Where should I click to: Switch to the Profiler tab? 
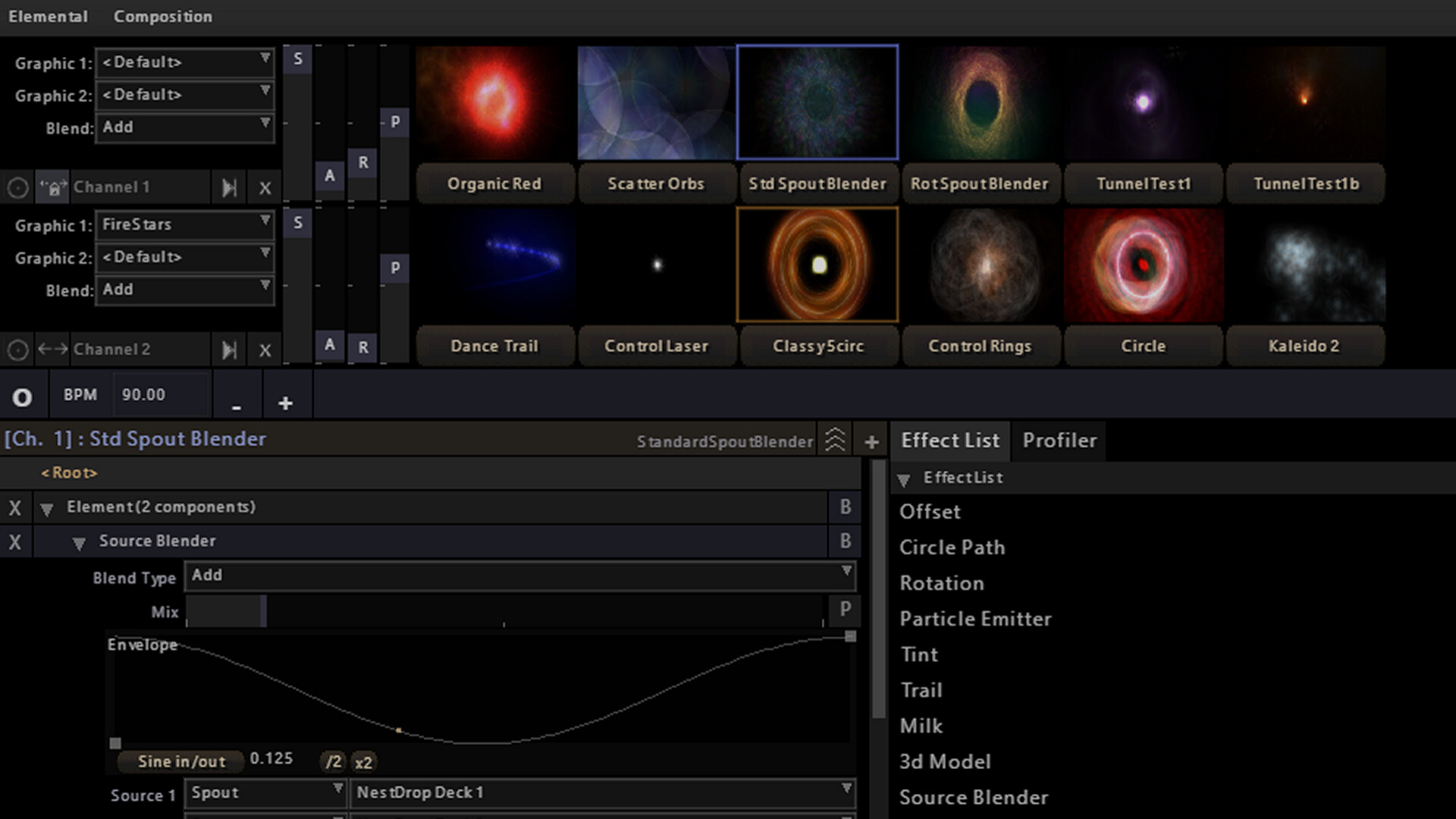pos(1059,440)
